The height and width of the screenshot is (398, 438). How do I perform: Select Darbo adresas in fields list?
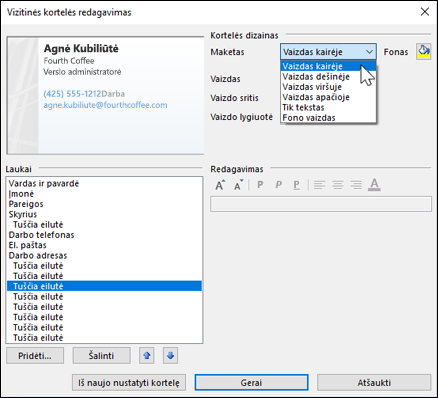104,255
